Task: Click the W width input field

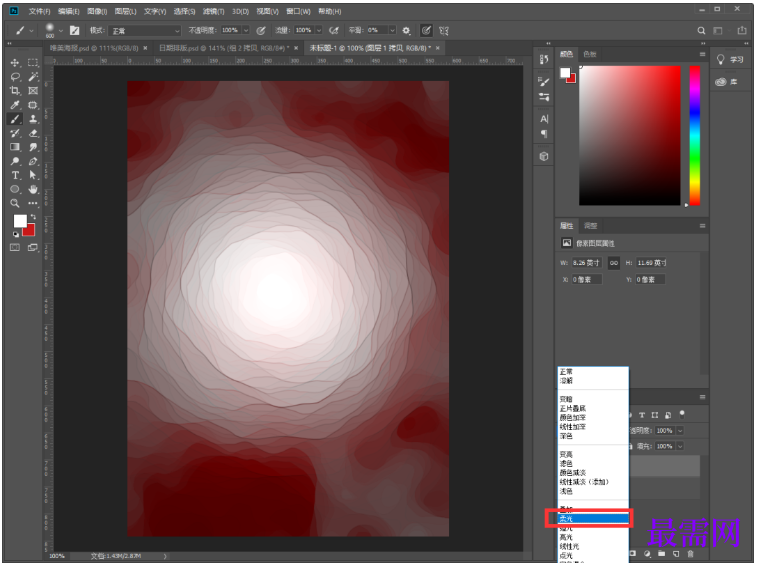Action: 587,263
